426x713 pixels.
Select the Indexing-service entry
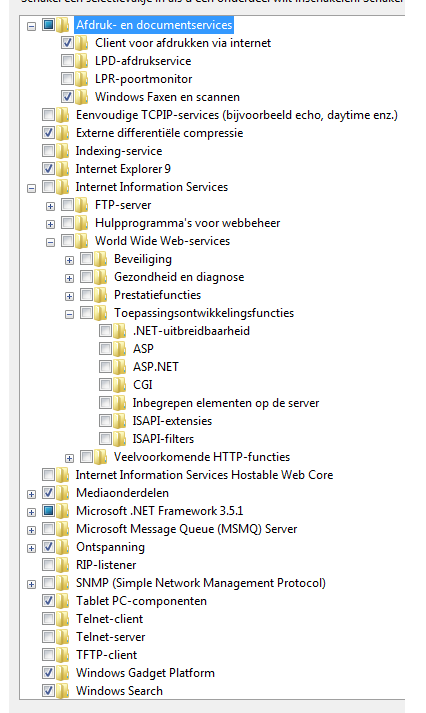tap(119, 151)
